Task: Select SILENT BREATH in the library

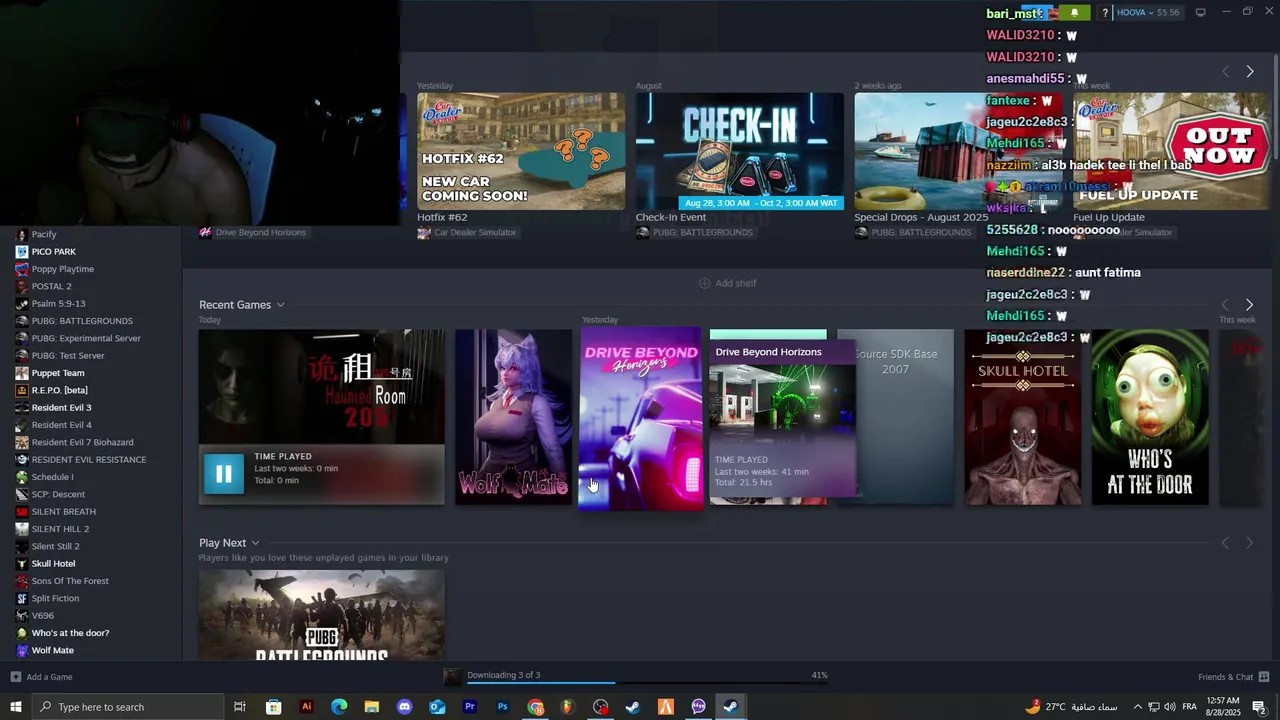Action: pos(64,512)
